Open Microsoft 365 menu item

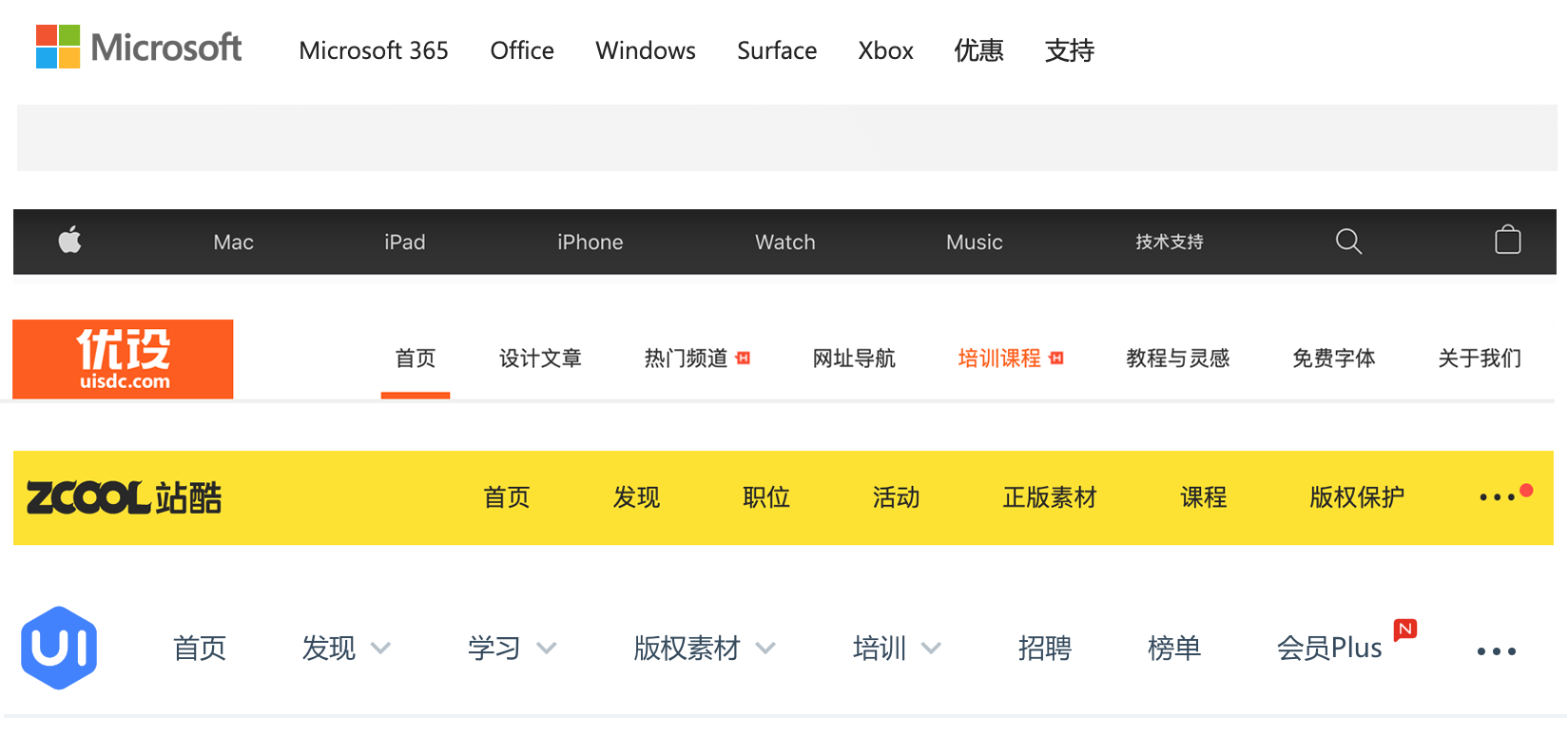point(374,50)
